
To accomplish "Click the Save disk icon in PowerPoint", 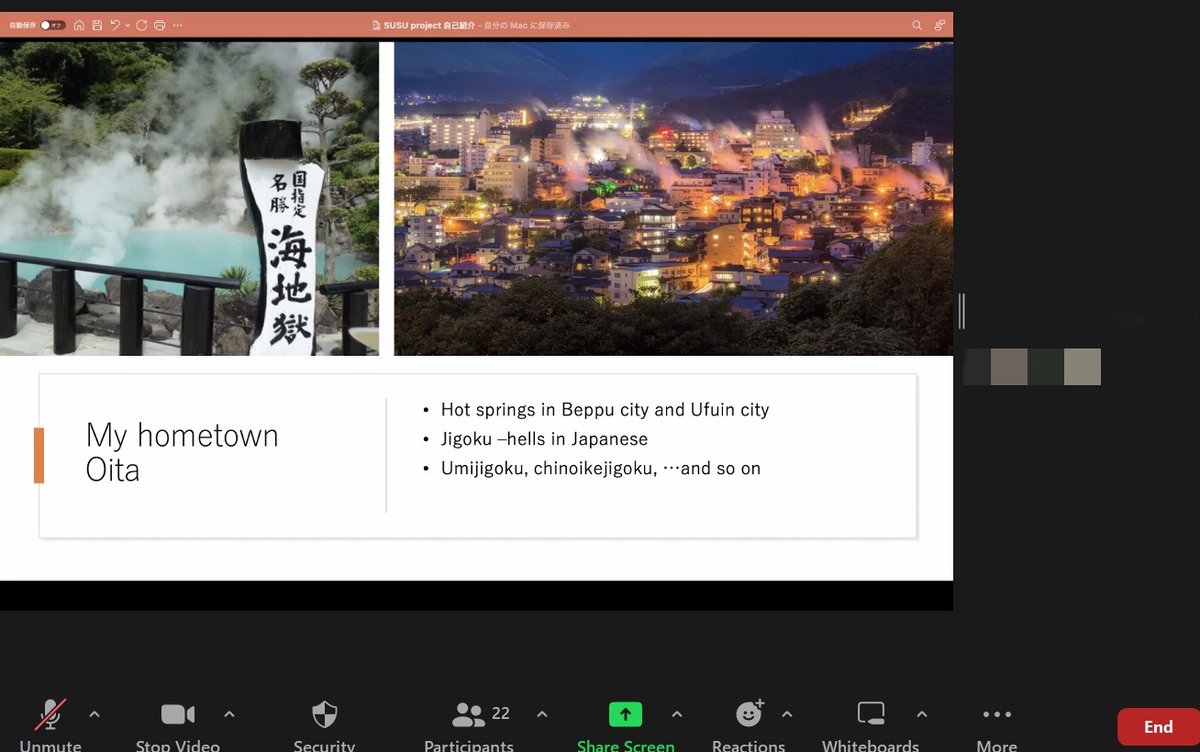I will 96,25.
